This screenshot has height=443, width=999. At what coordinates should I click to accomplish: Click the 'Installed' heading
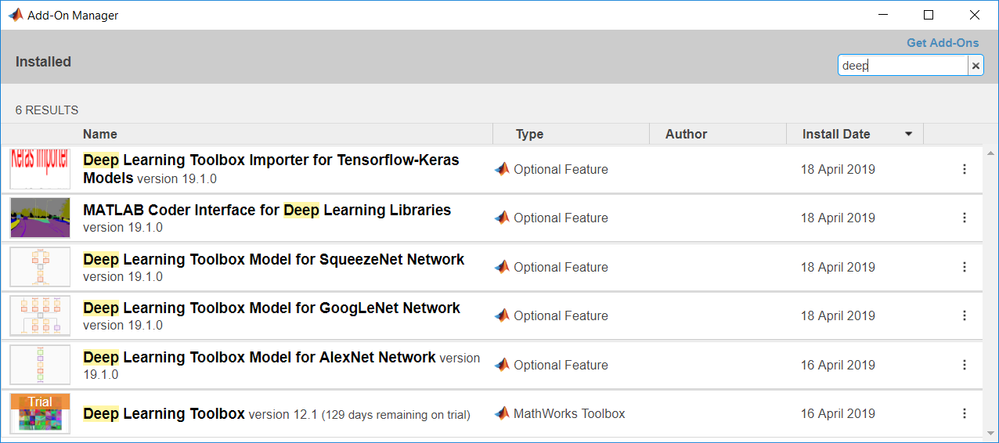[43, 62]
